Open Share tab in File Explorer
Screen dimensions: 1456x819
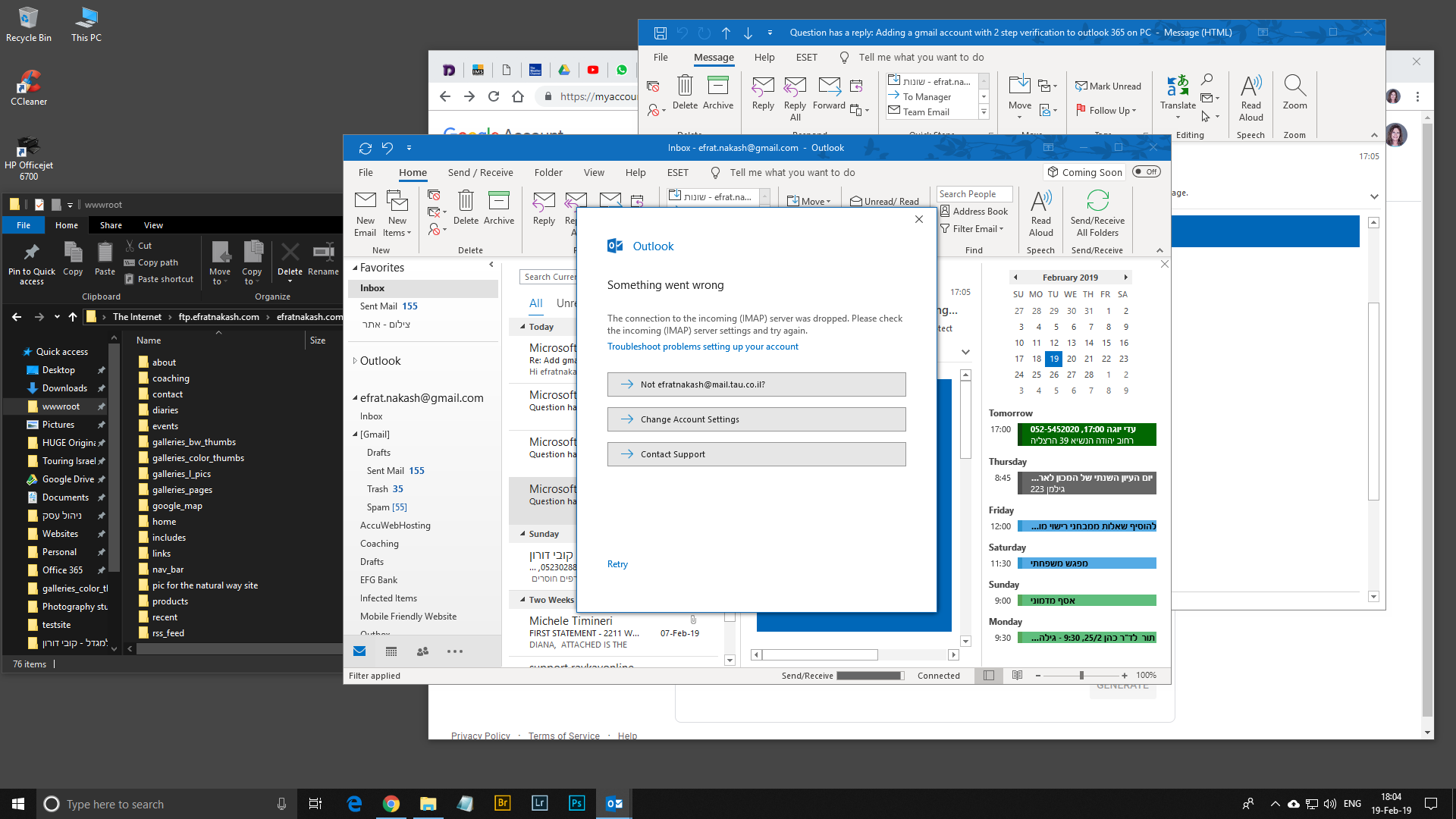111,225
